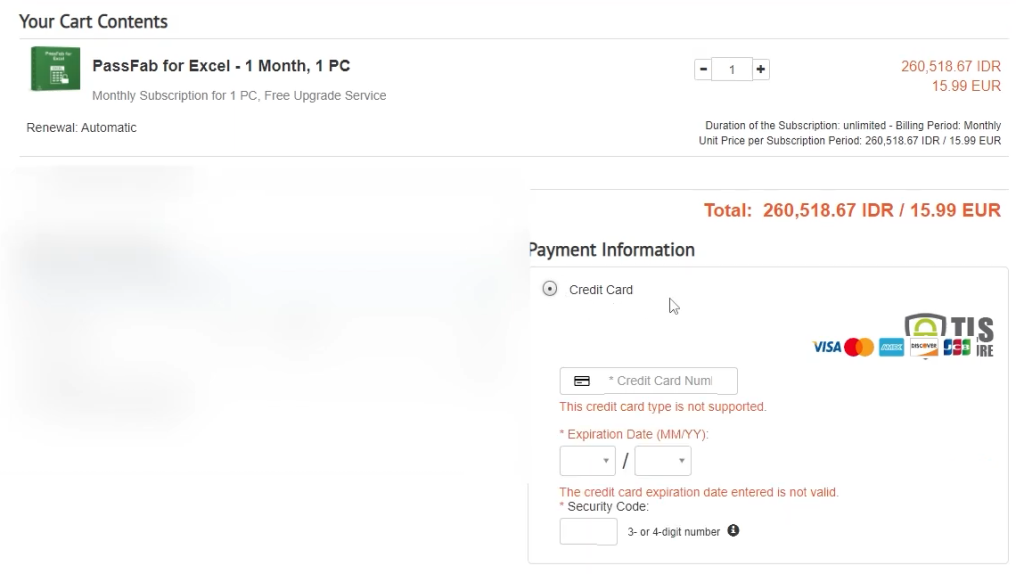
Task: Click the American Express logo
Action: [x=891, y=347]
